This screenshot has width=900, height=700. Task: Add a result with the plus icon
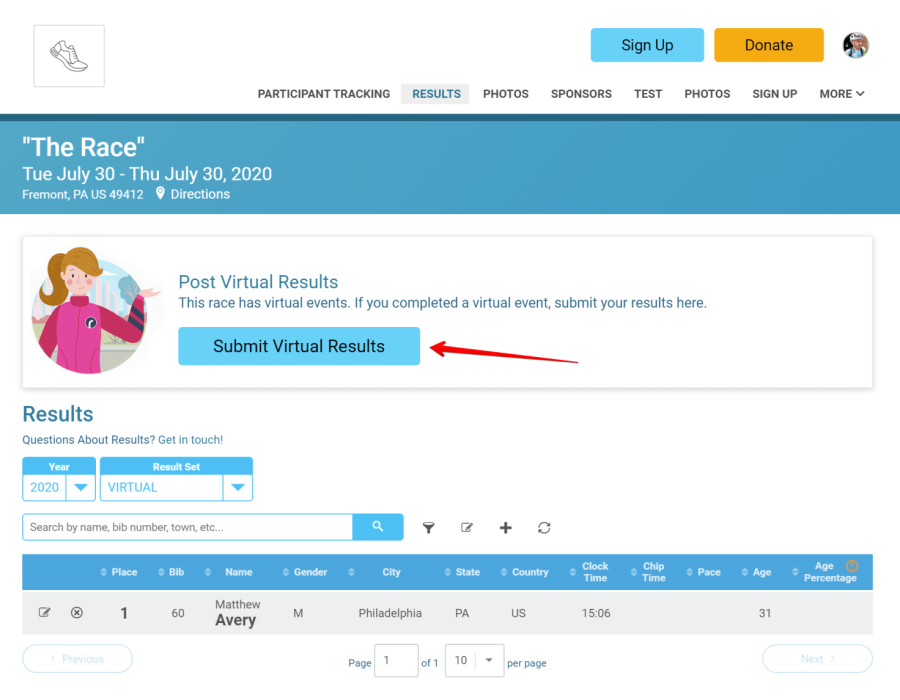tap(506, 528)
